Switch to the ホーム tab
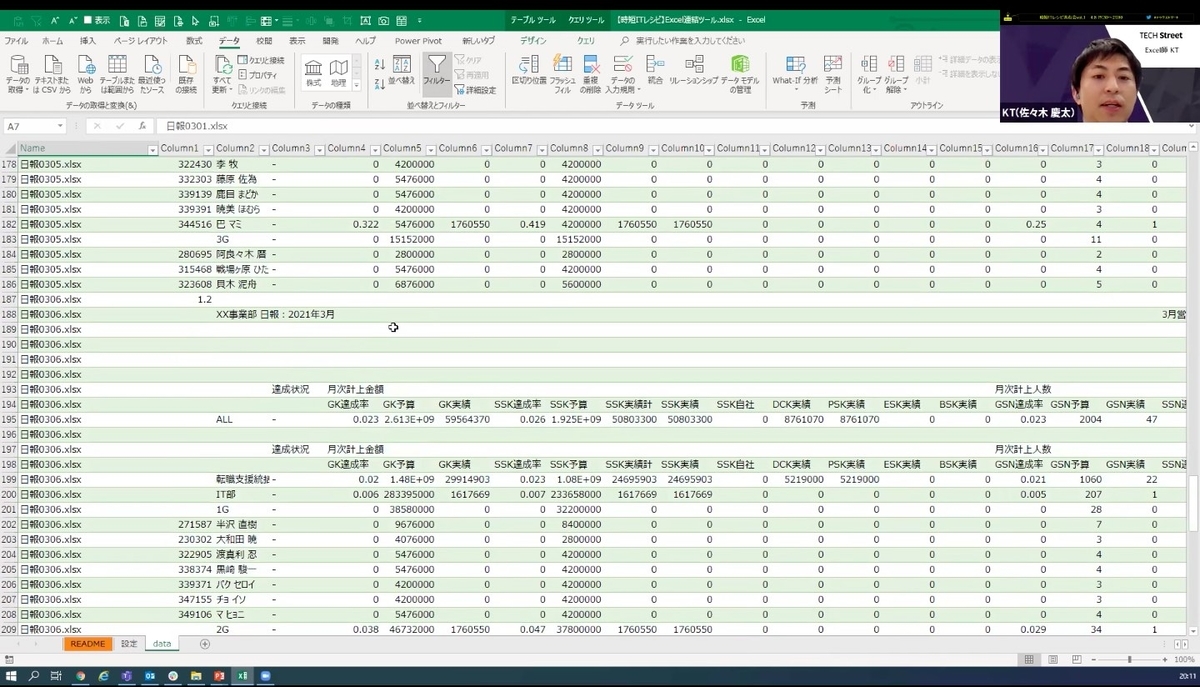 (x=52, y=41)
